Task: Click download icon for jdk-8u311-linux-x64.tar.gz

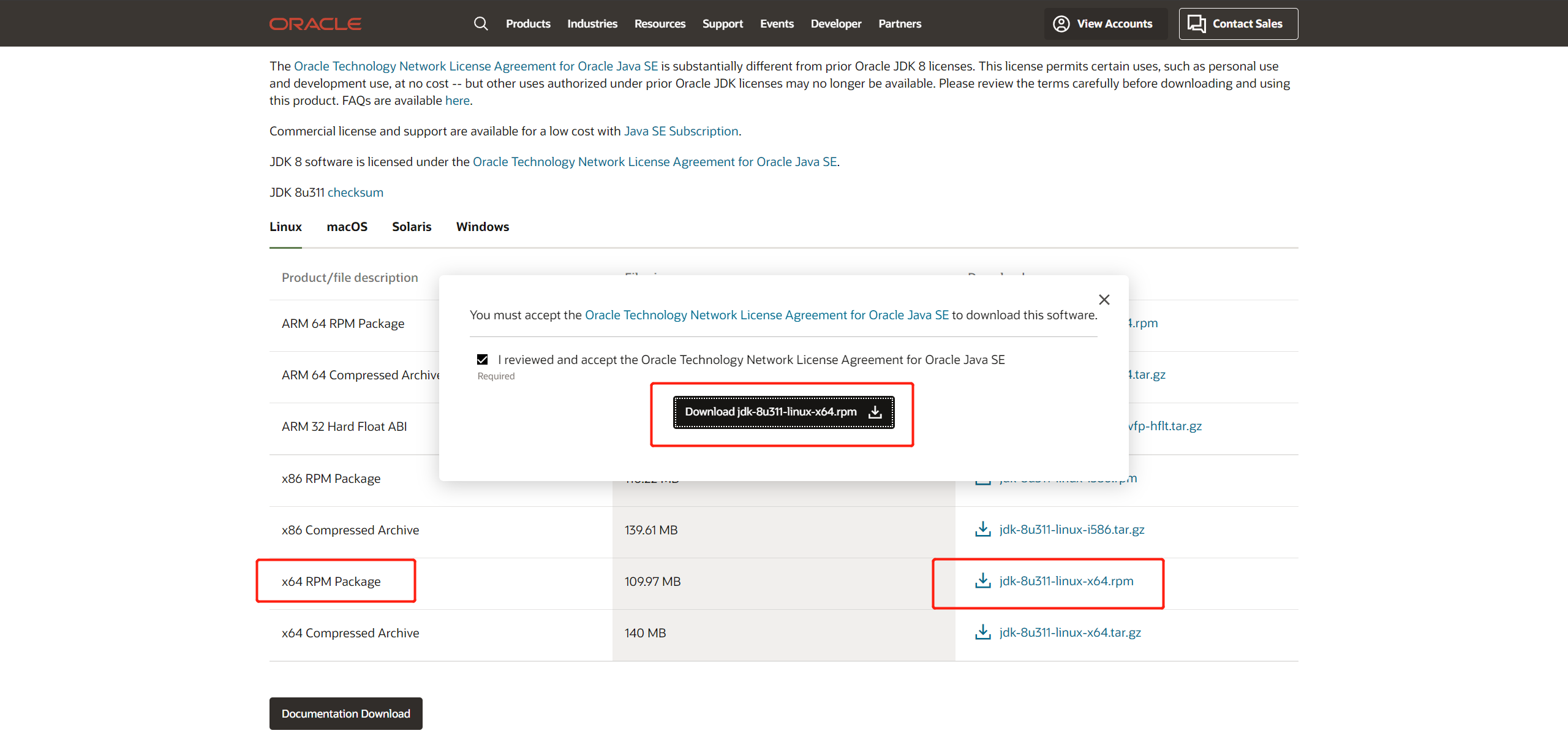Action: 983,632
